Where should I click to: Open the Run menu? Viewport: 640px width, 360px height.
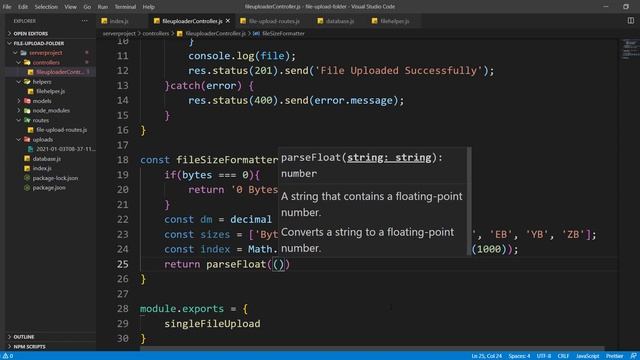pyautogui.click(x=103, y=7)
